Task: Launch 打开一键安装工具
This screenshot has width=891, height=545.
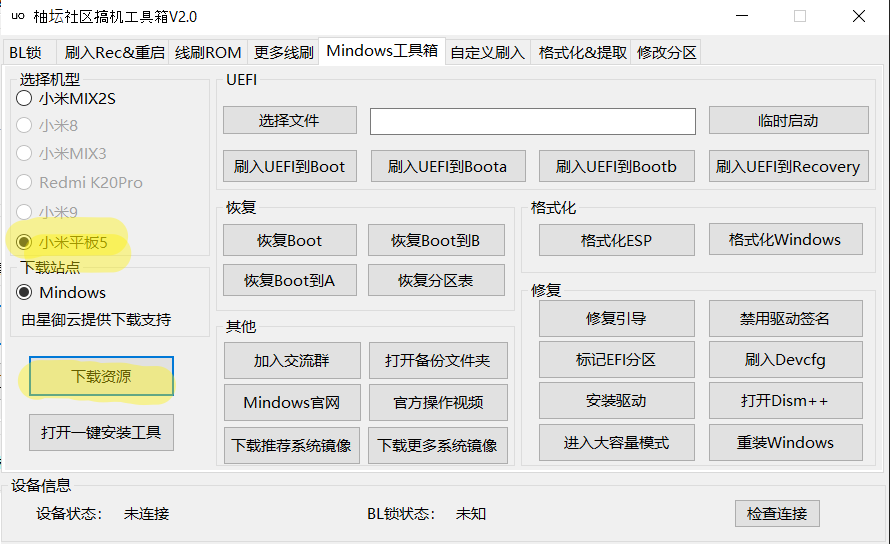Action: (x=101, y=433)
